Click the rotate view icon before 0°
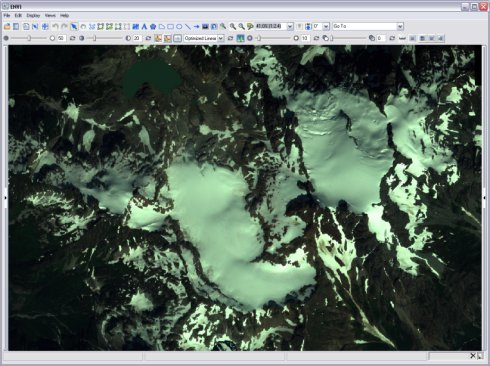This screenshot has height=366, width=490. pyautogui.click(x=308, y=26)
